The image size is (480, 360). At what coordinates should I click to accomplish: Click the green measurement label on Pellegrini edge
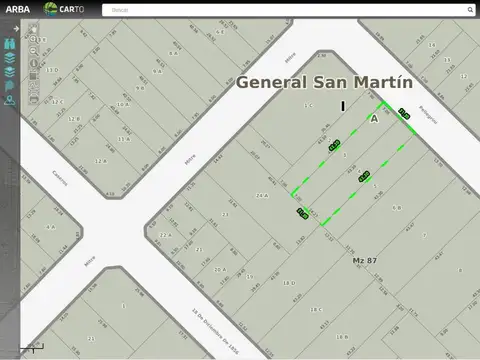404,114
